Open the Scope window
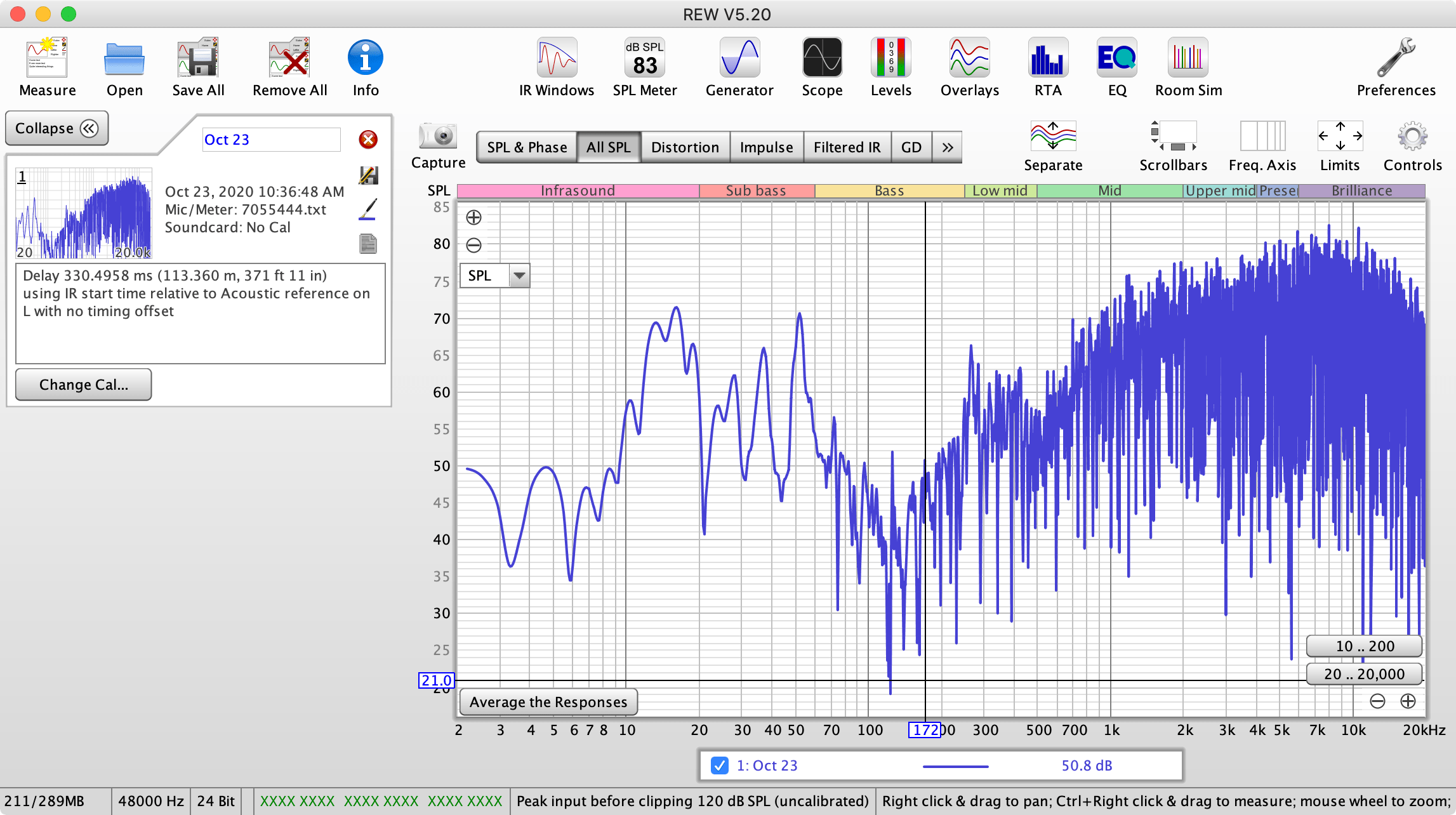This screenshot has width=1456, height=815. [x=822, y=67]
